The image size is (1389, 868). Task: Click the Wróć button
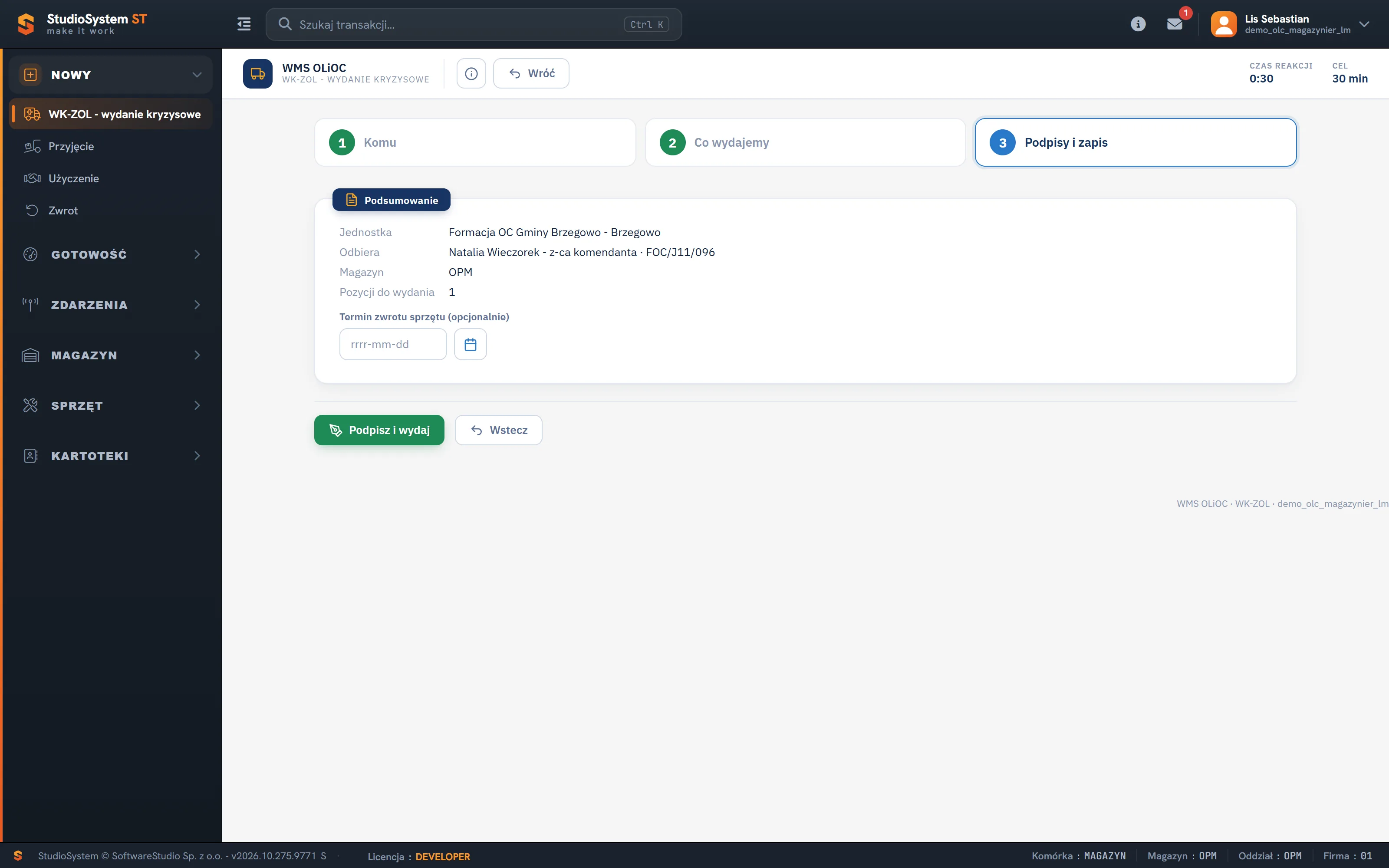point(531,73)
